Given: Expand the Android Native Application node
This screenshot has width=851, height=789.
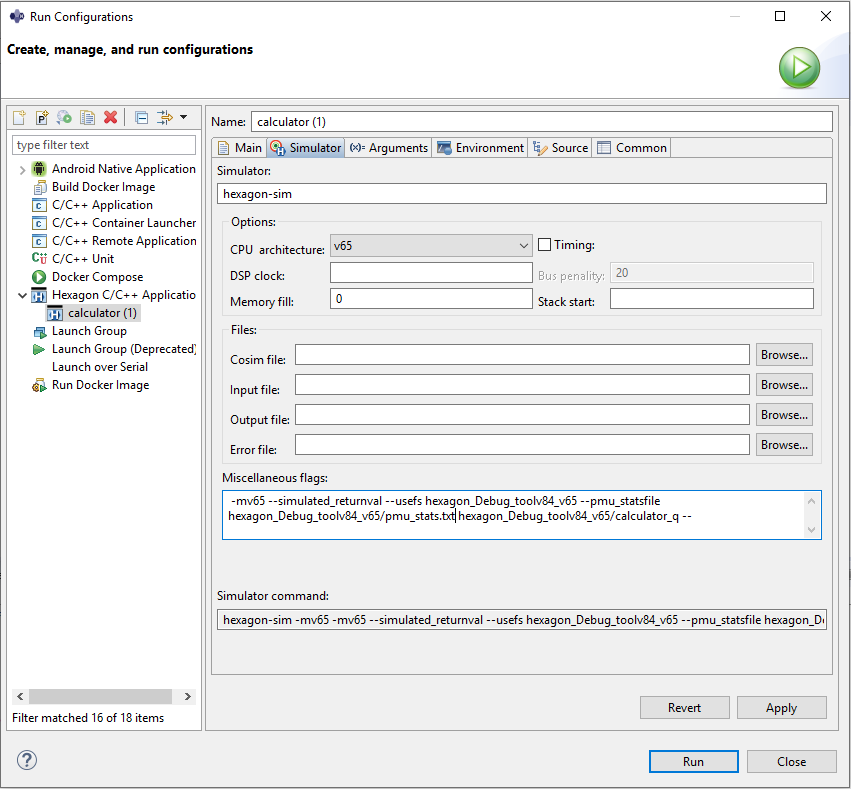Looking at the screenshot, I should coord(22,170).
